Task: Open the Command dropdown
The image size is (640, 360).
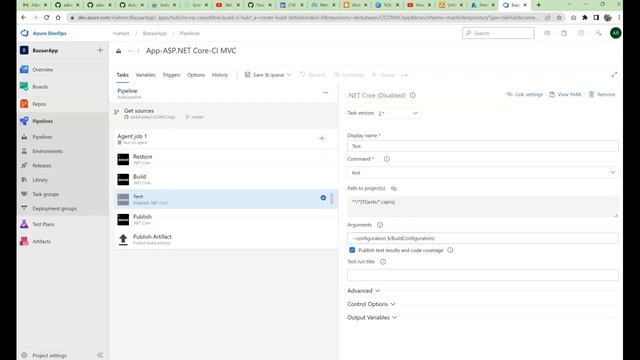Action: point(482,173)
